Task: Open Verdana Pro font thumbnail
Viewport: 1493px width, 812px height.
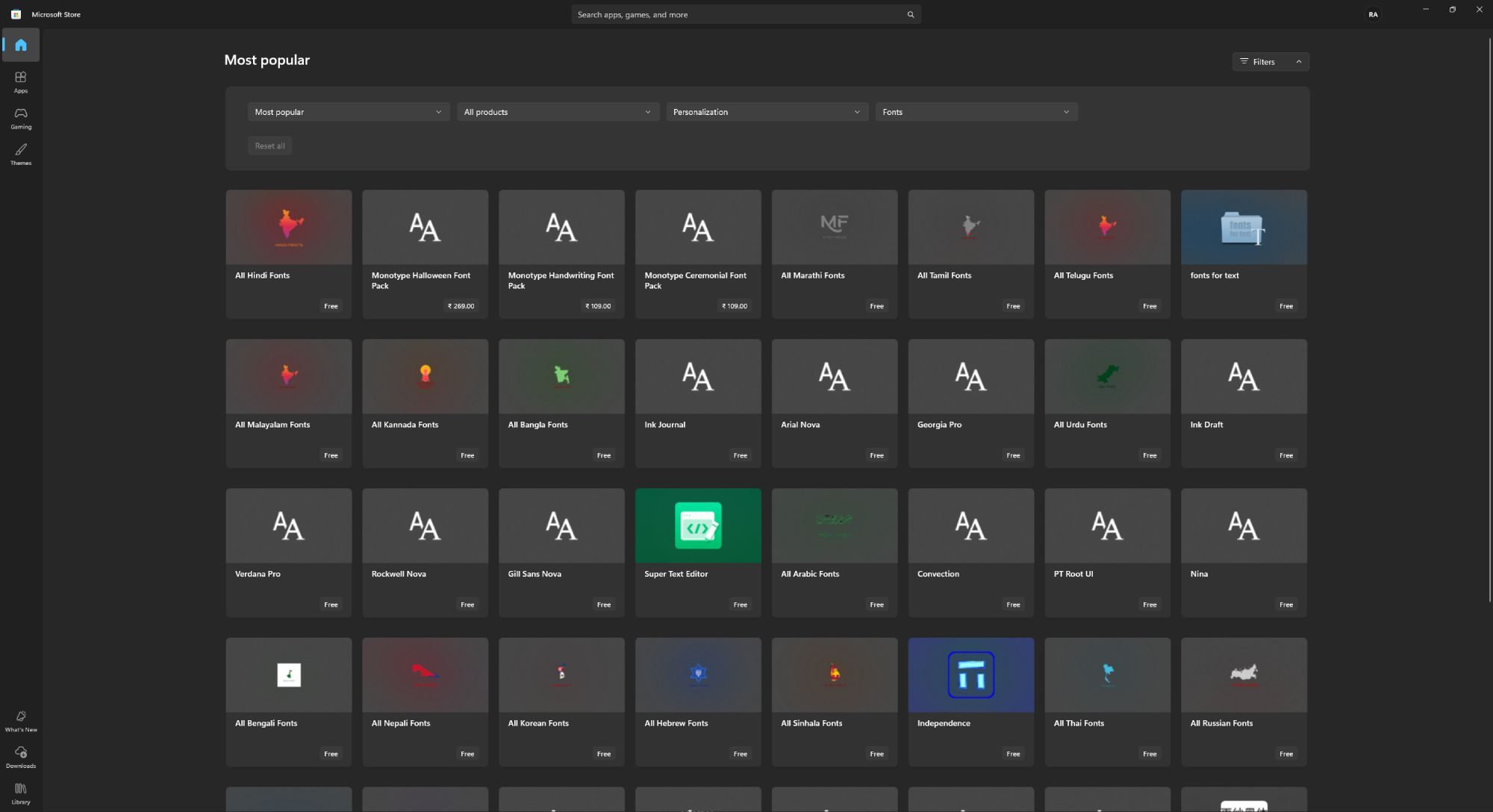Action: [289, 525]
